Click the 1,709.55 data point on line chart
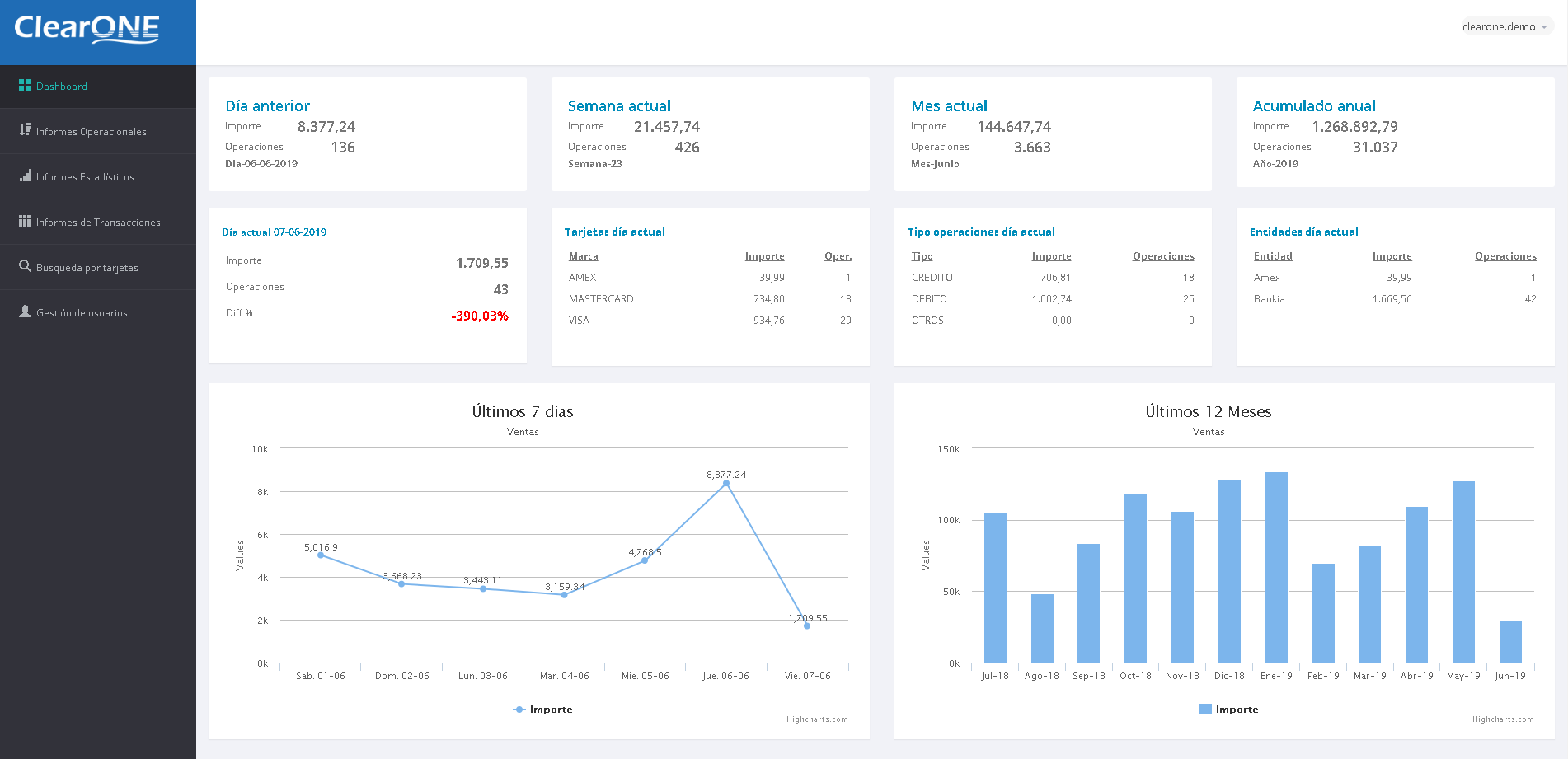1568x759 pixels. pos(806,626)
